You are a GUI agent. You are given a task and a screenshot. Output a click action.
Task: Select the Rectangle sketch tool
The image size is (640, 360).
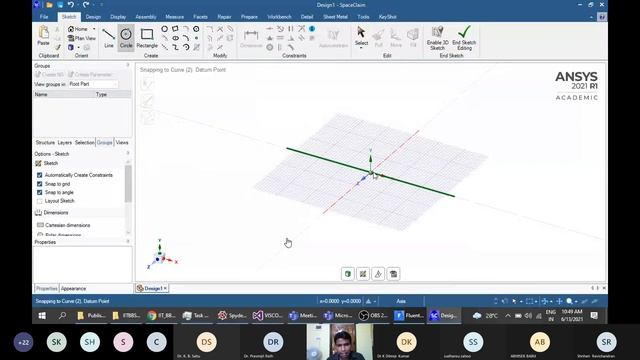click(x=147, y=38)
